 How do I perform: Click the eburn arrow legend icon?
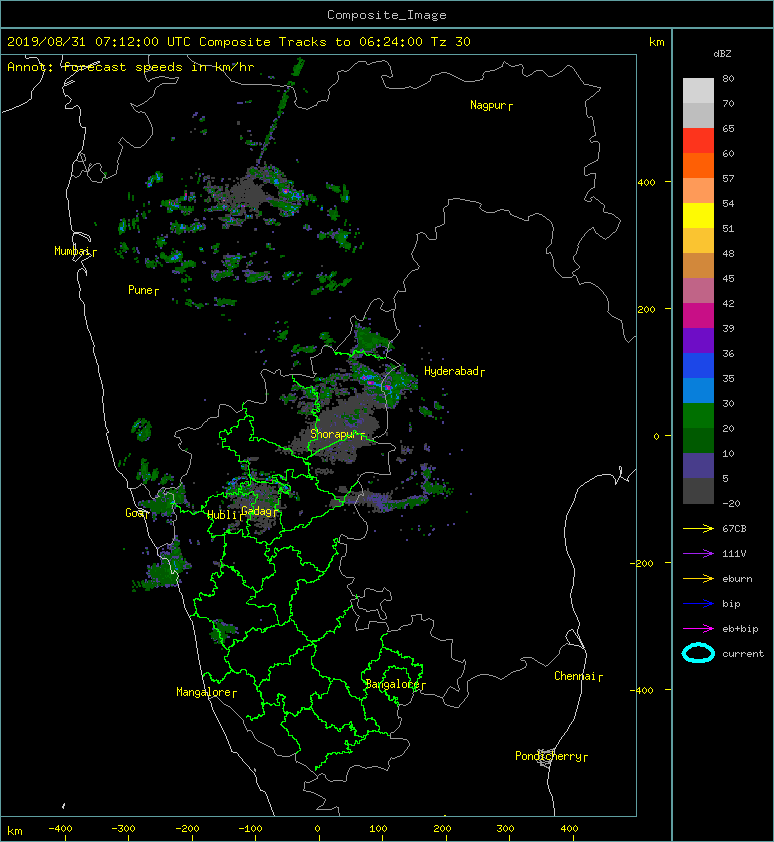click(x=698, y=578)
